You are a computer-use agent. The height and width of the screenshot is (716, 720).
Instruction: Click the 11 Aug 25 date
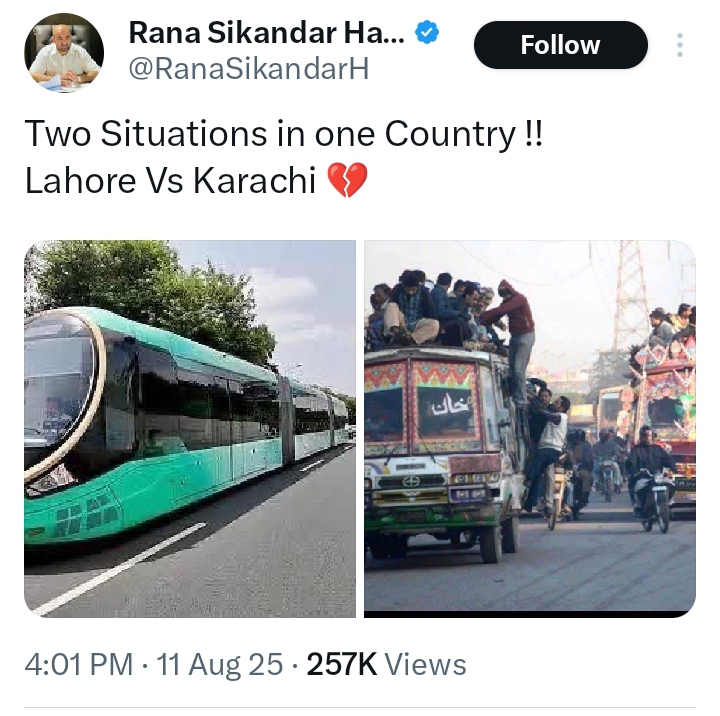tap(219, 664)
